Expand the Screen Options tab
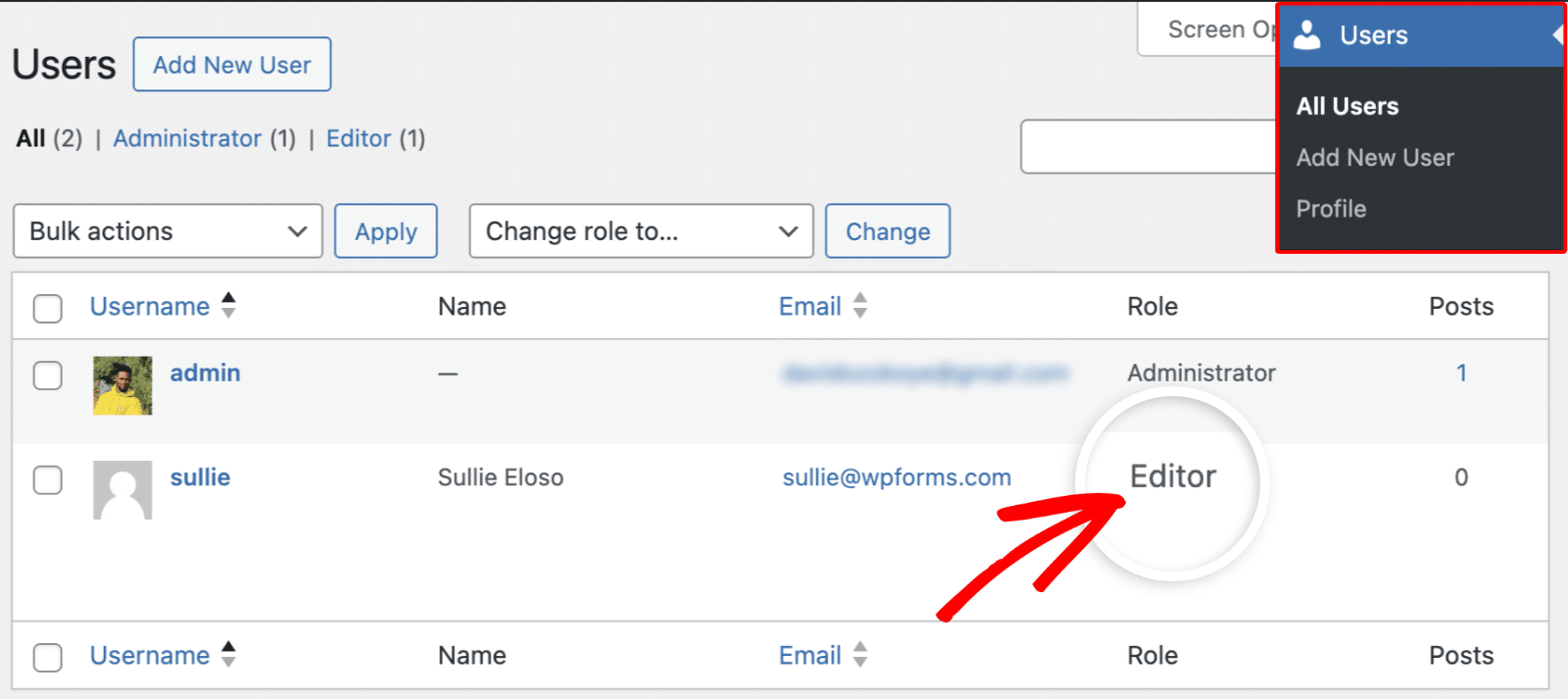The image size is (1568, 699). point(1207,29)
